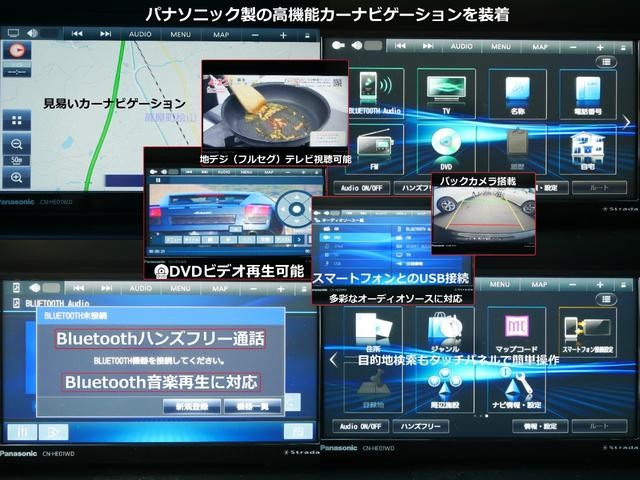Select MAP on the map screen top bar
Image resolution: width=640 pixels, height=480 pixels.
221,35
